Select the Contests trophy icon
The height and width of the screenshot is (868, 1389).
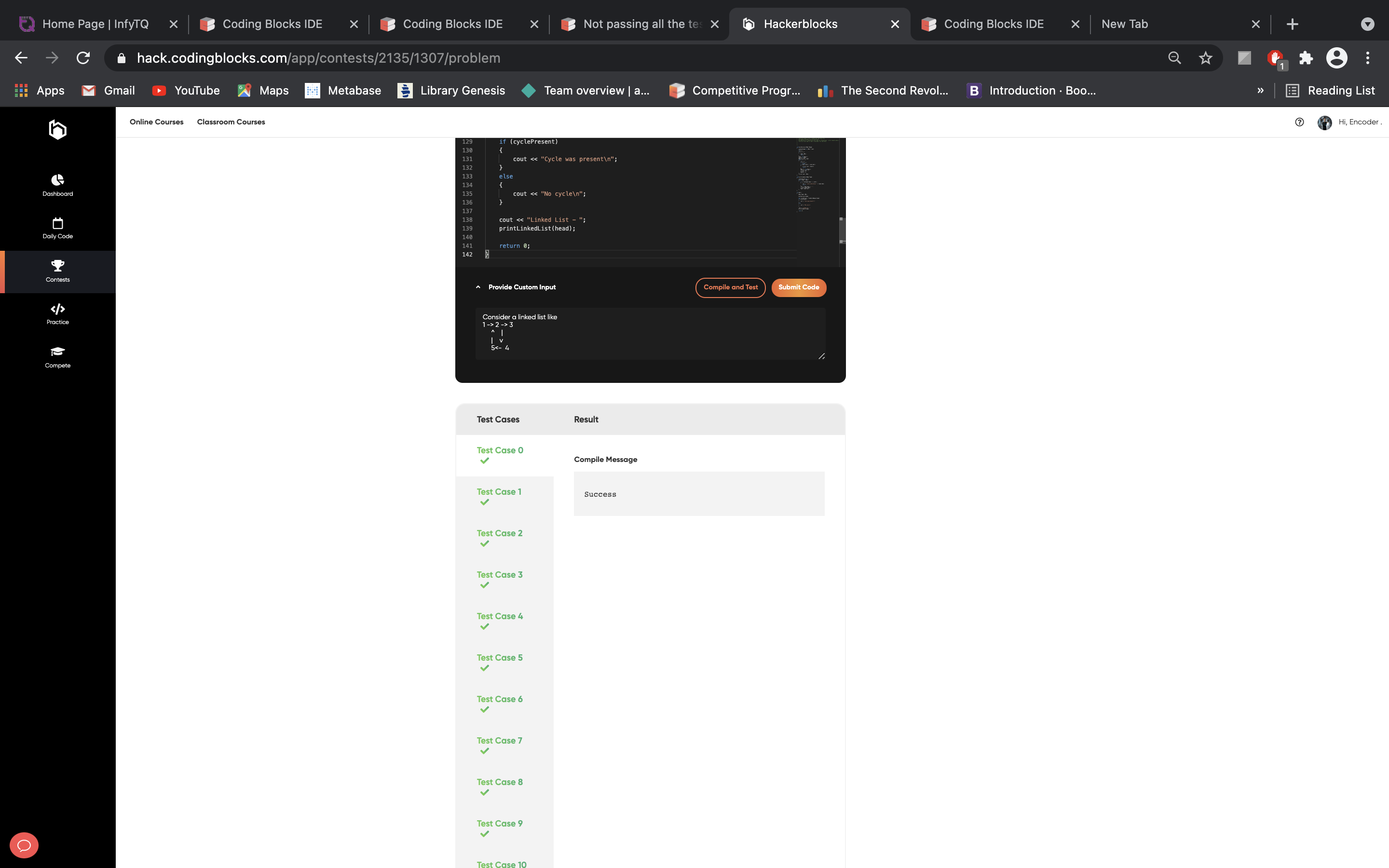[57, 271]
